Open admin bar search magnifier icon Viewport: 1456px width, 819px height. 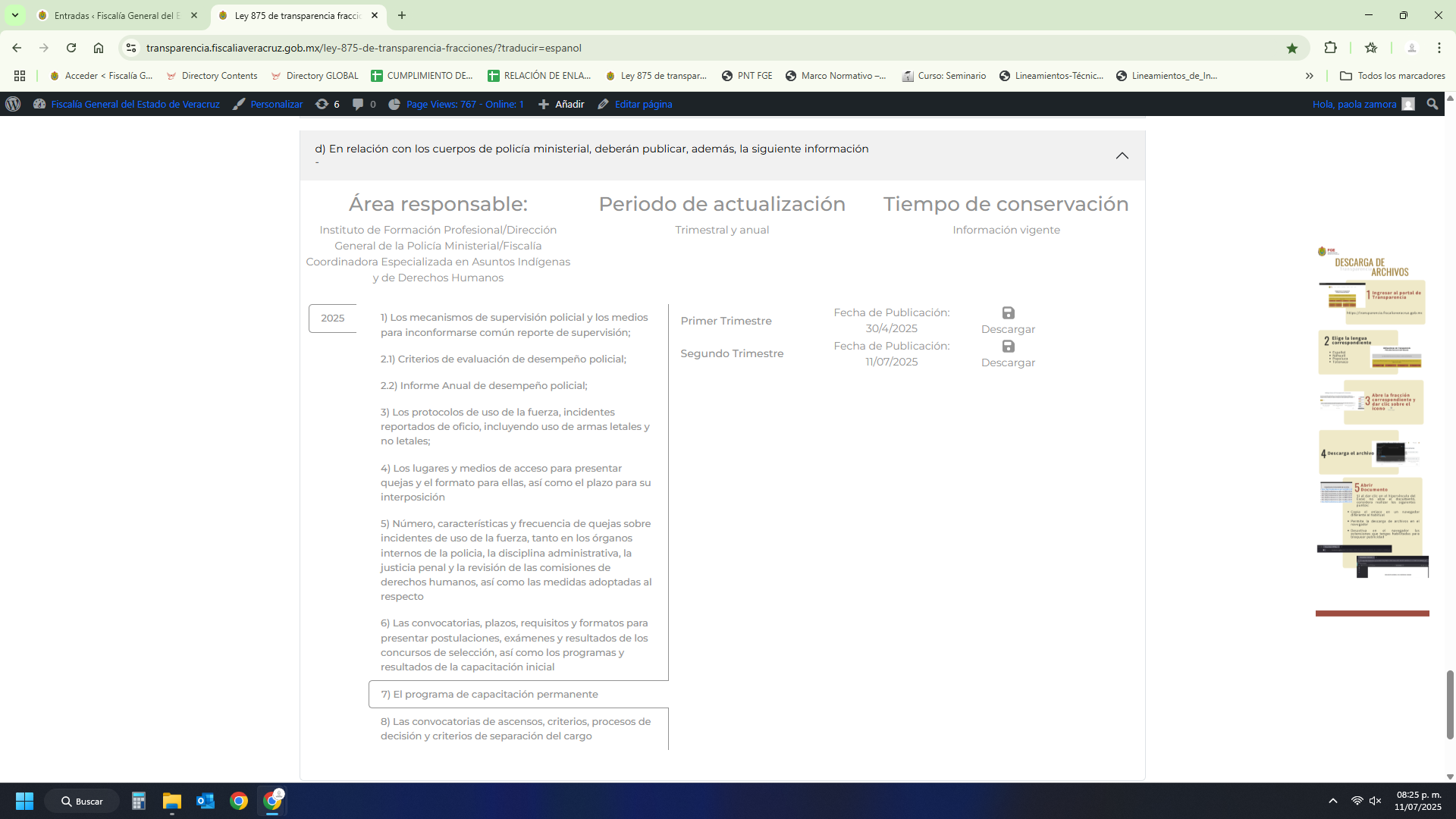tap(1432, 104)
